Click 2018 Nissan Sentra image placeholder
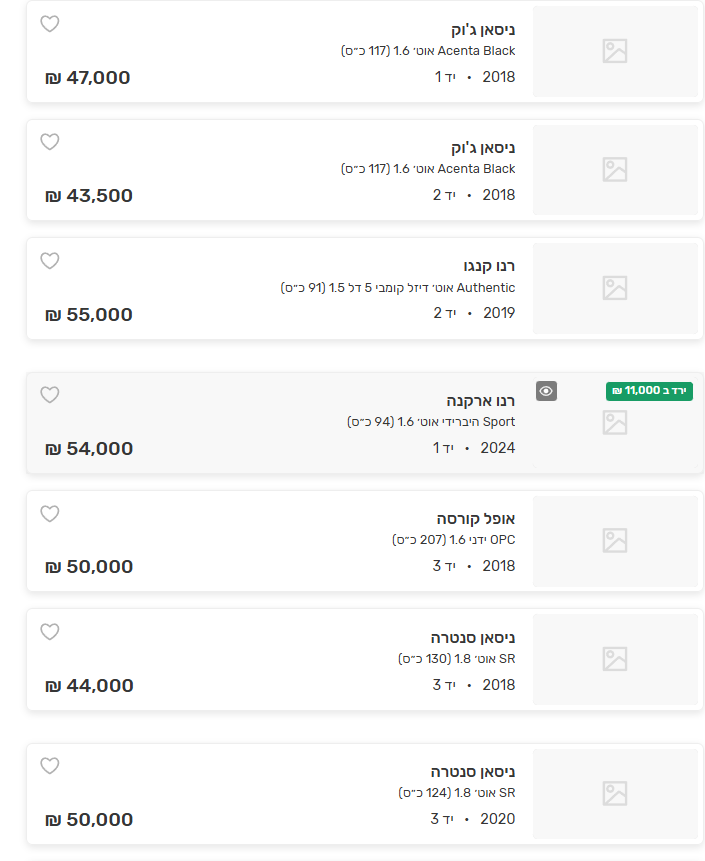Viewport: 705px width, 861px height. (x=615, y=659)
